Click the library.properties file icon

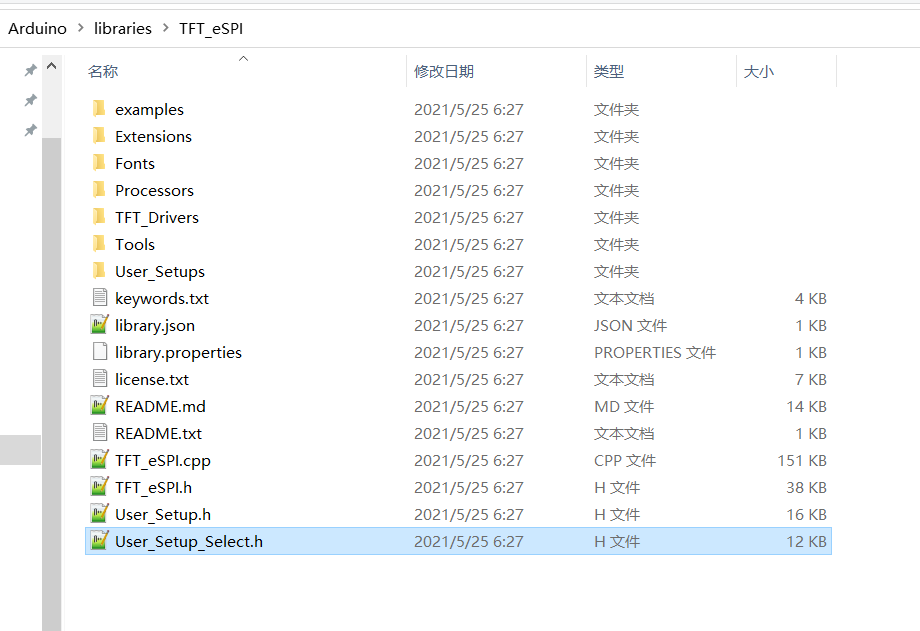click(100, 352)
